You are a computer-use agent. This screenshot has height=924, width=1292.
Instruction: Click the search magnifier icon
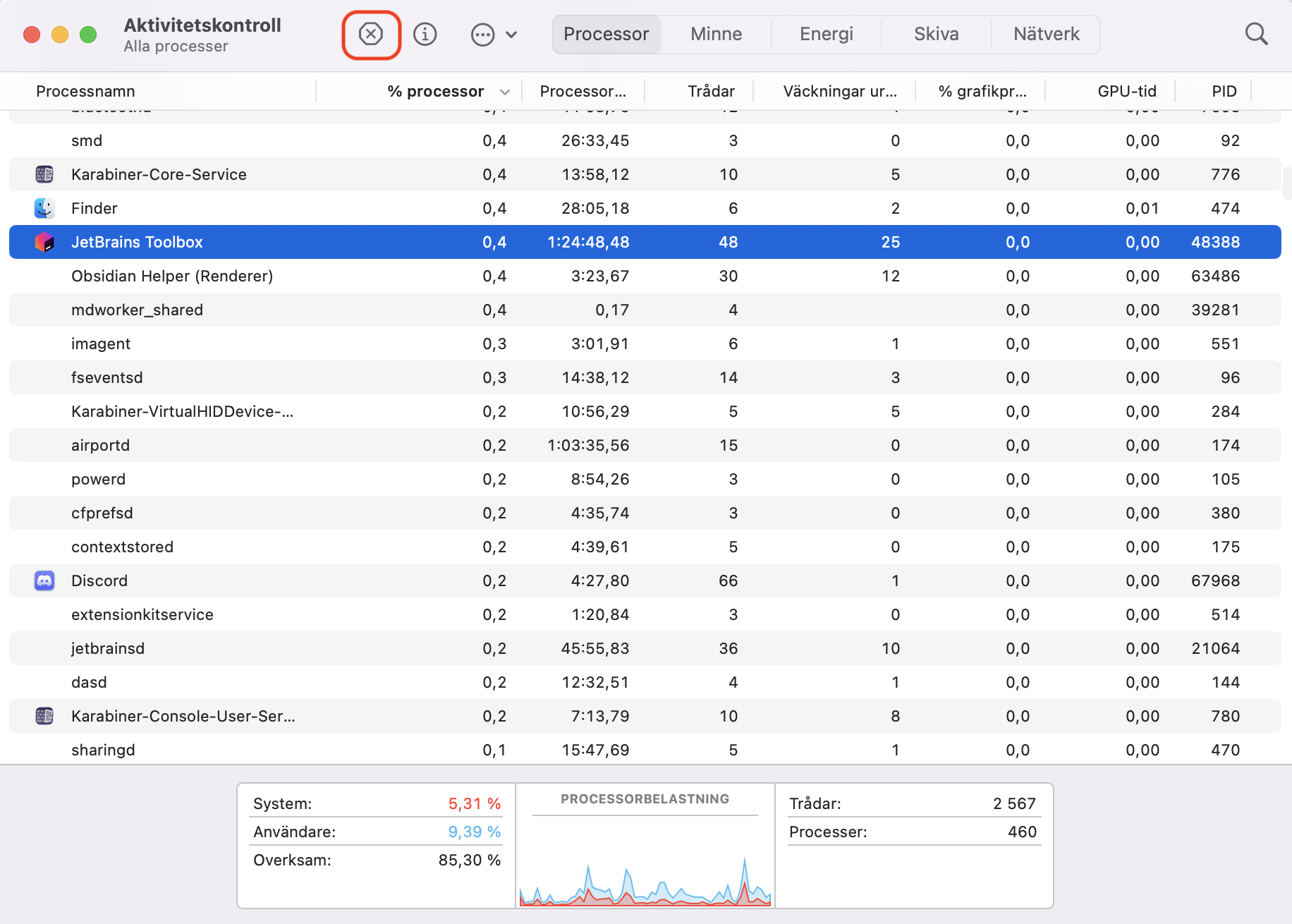pos(1256,34)
